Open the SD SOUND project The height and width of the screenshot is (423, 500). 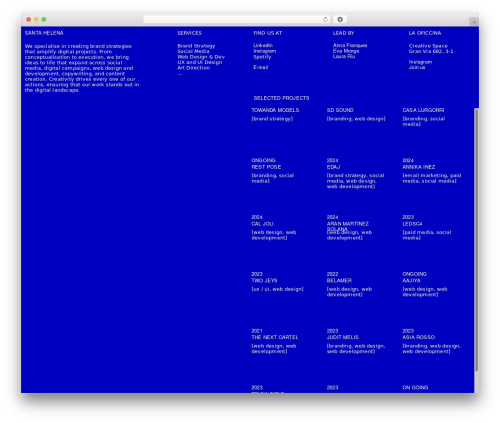click(340, 110)
